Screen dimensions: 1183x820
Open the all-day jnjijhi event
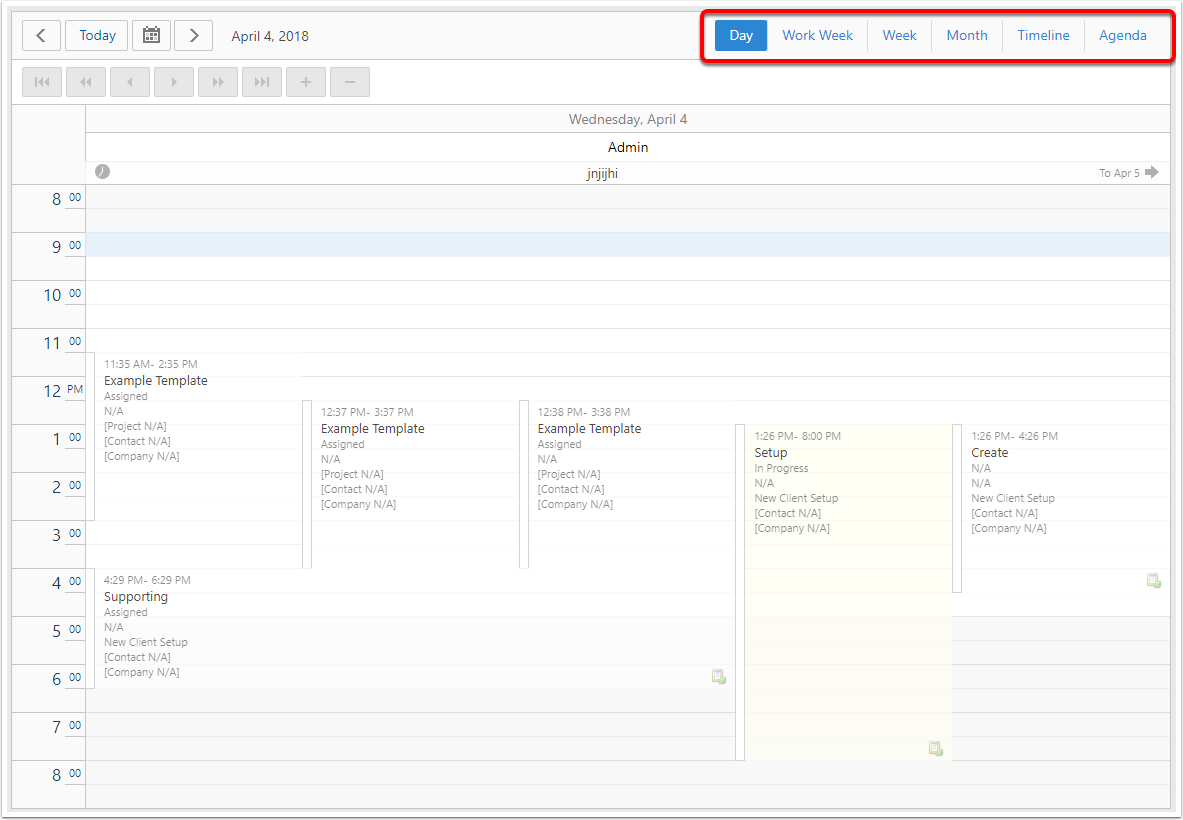628,174
